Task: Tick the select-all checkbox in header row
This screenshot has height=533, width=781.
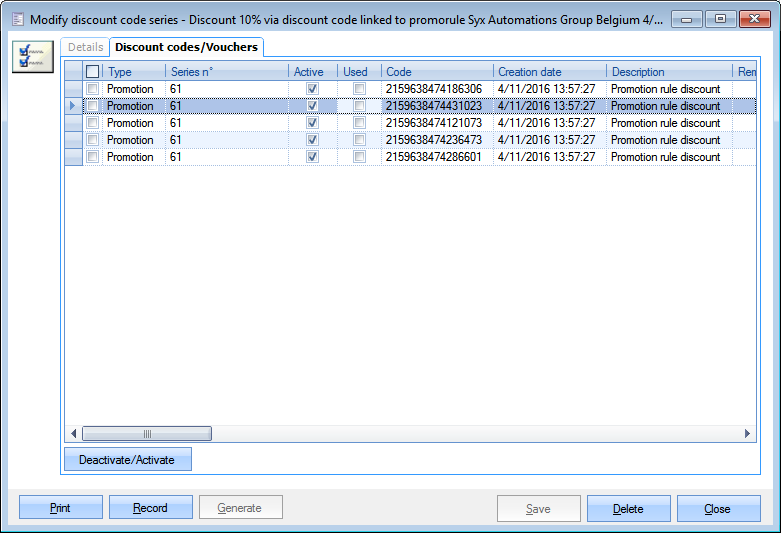Action: [x=93, y=72]
